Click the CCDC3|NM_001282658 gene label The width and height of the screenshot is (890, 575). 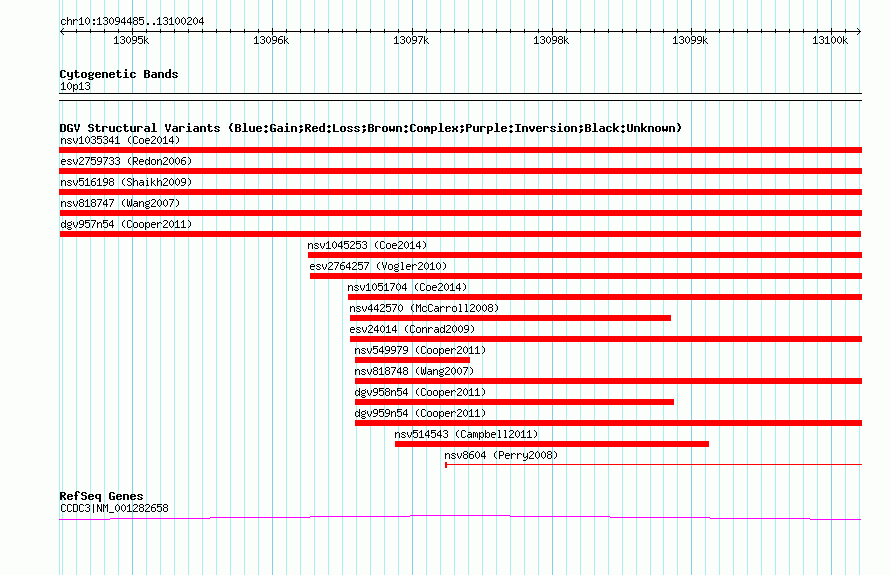click(x=114, y=508)
